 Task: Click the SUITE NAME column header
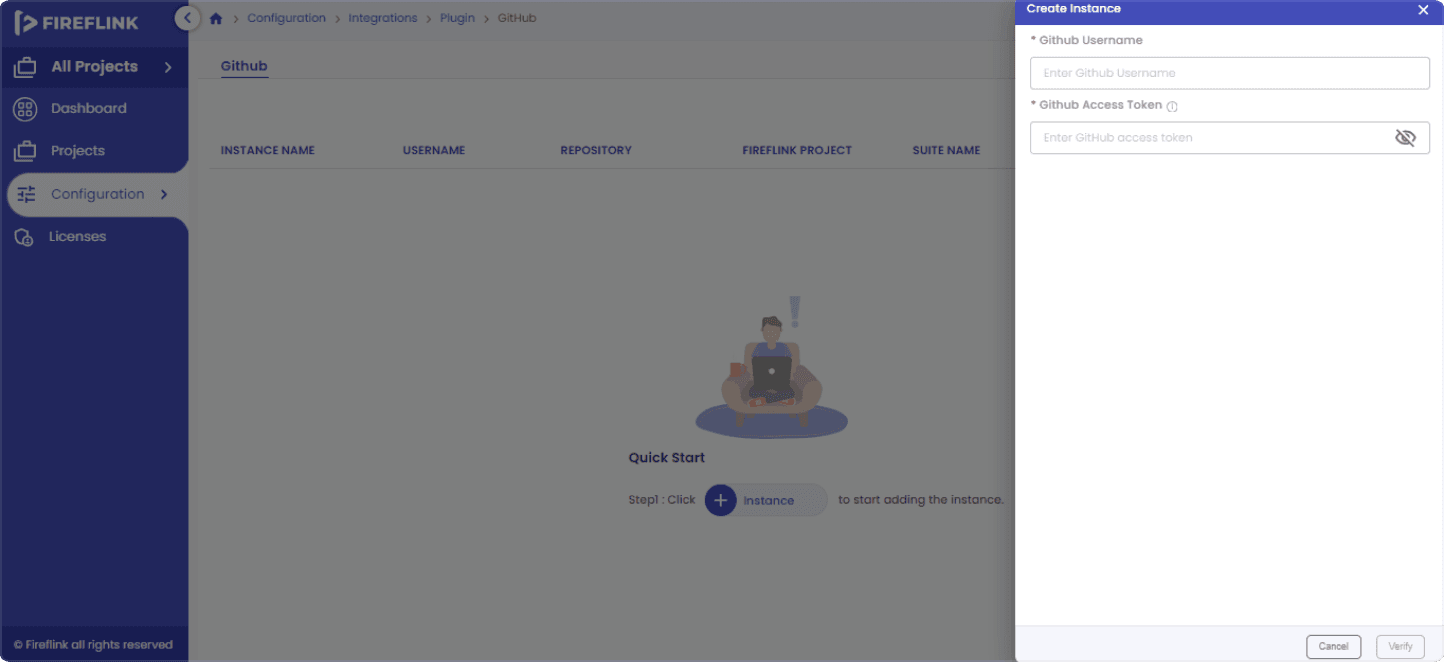pyautogui.click(x=946, y=151)
